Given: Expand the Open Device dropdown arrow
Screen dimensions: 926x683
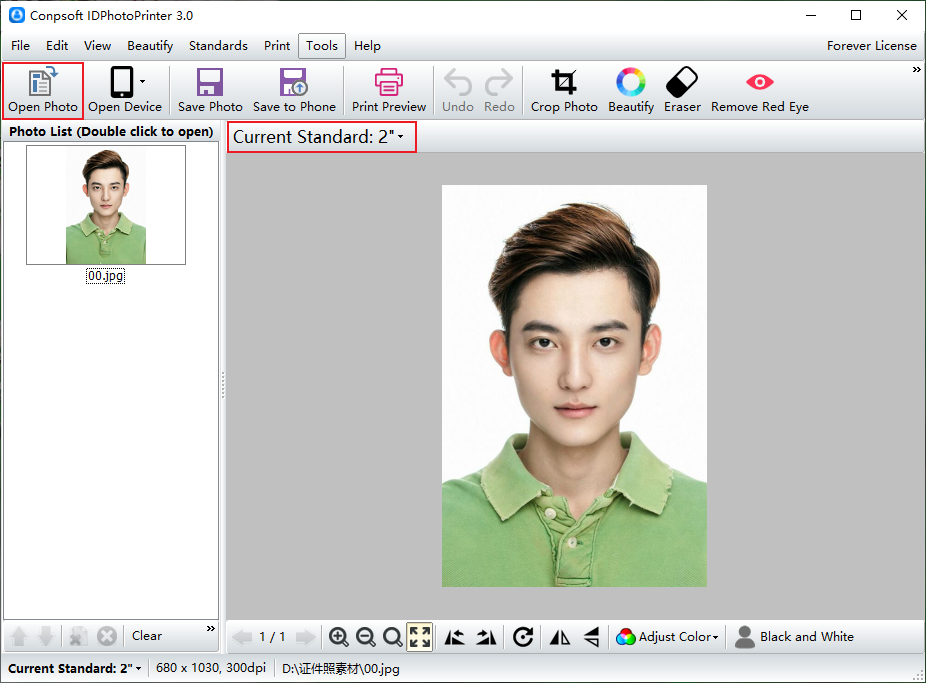Looking at the screenshot, I should click(142, 82).
